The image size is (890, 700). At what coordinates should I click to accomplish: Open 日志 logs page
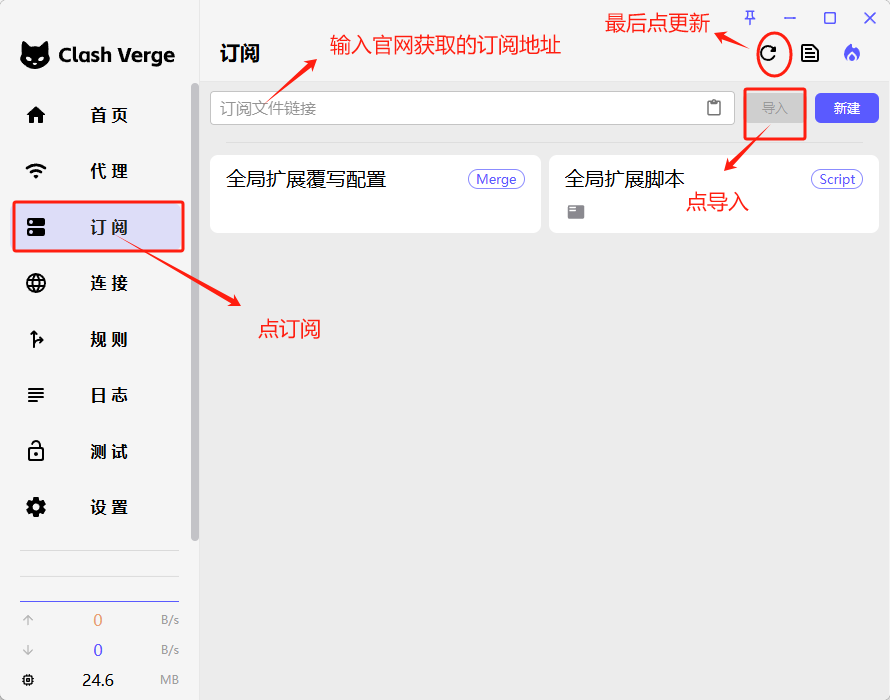(x=98, y=395)
